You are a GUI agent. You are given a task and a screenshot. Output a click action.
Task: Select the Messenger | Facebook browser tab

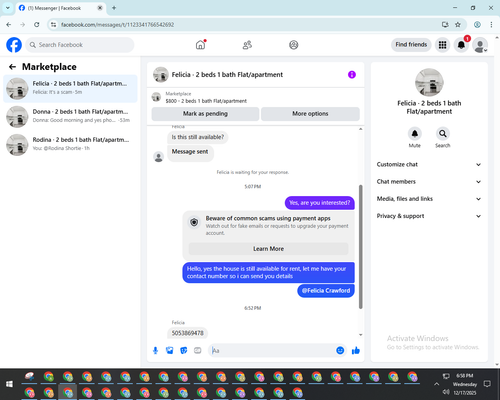pos(61,8)
